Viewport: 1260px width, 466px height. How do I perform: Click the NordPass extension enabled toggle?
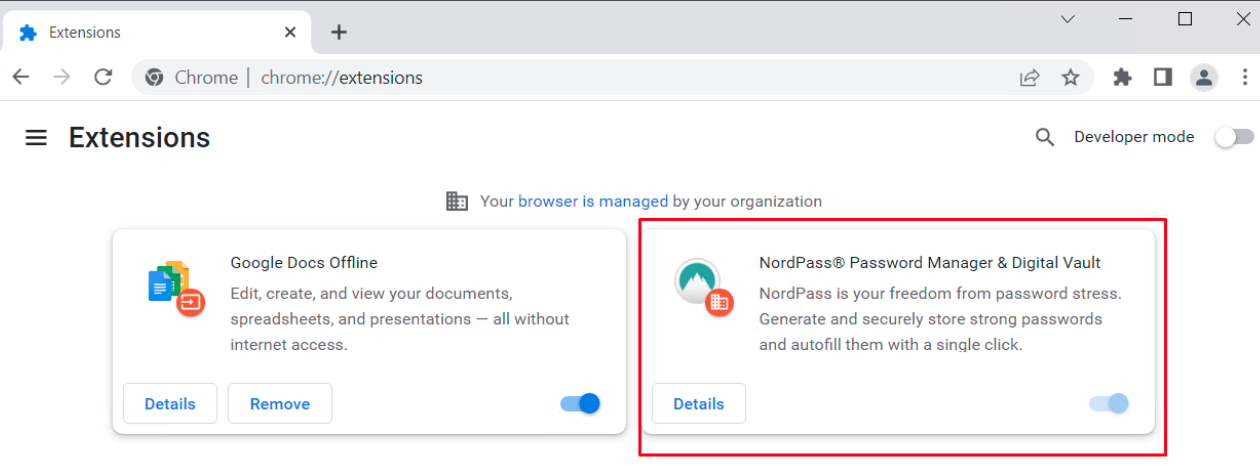(1109, 403)
